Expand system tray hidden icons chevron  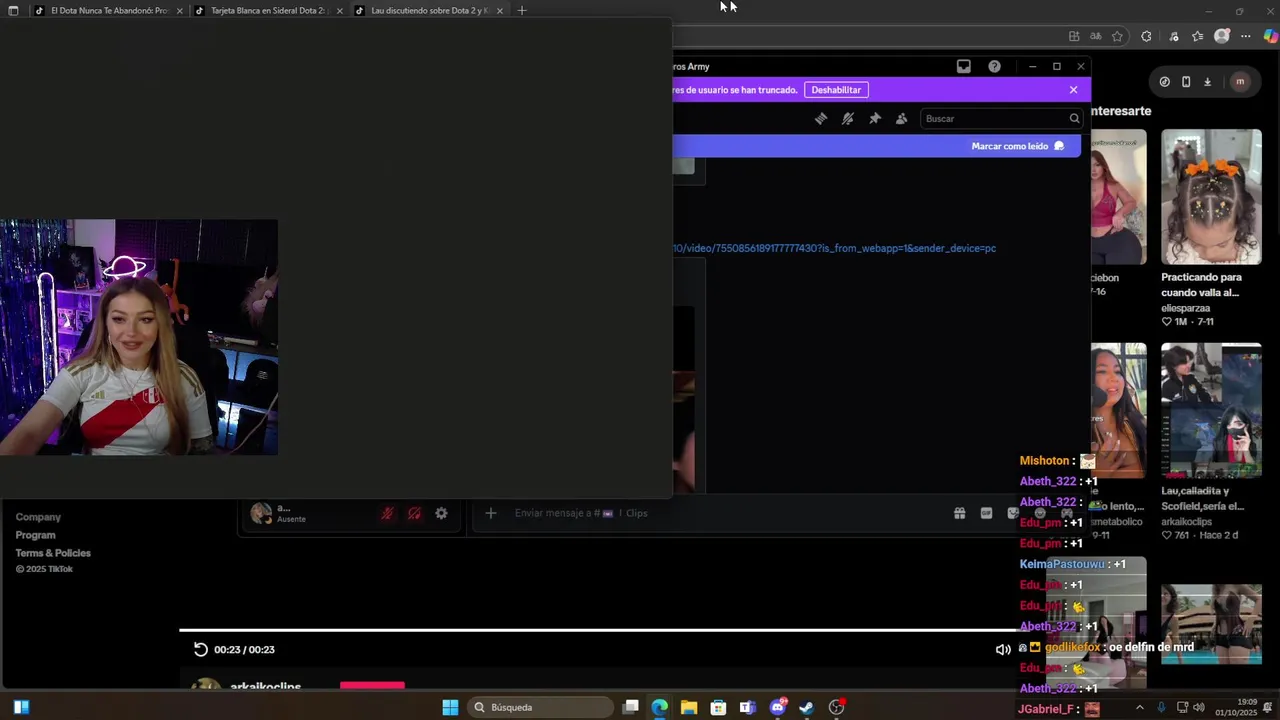pos(1139,707)
